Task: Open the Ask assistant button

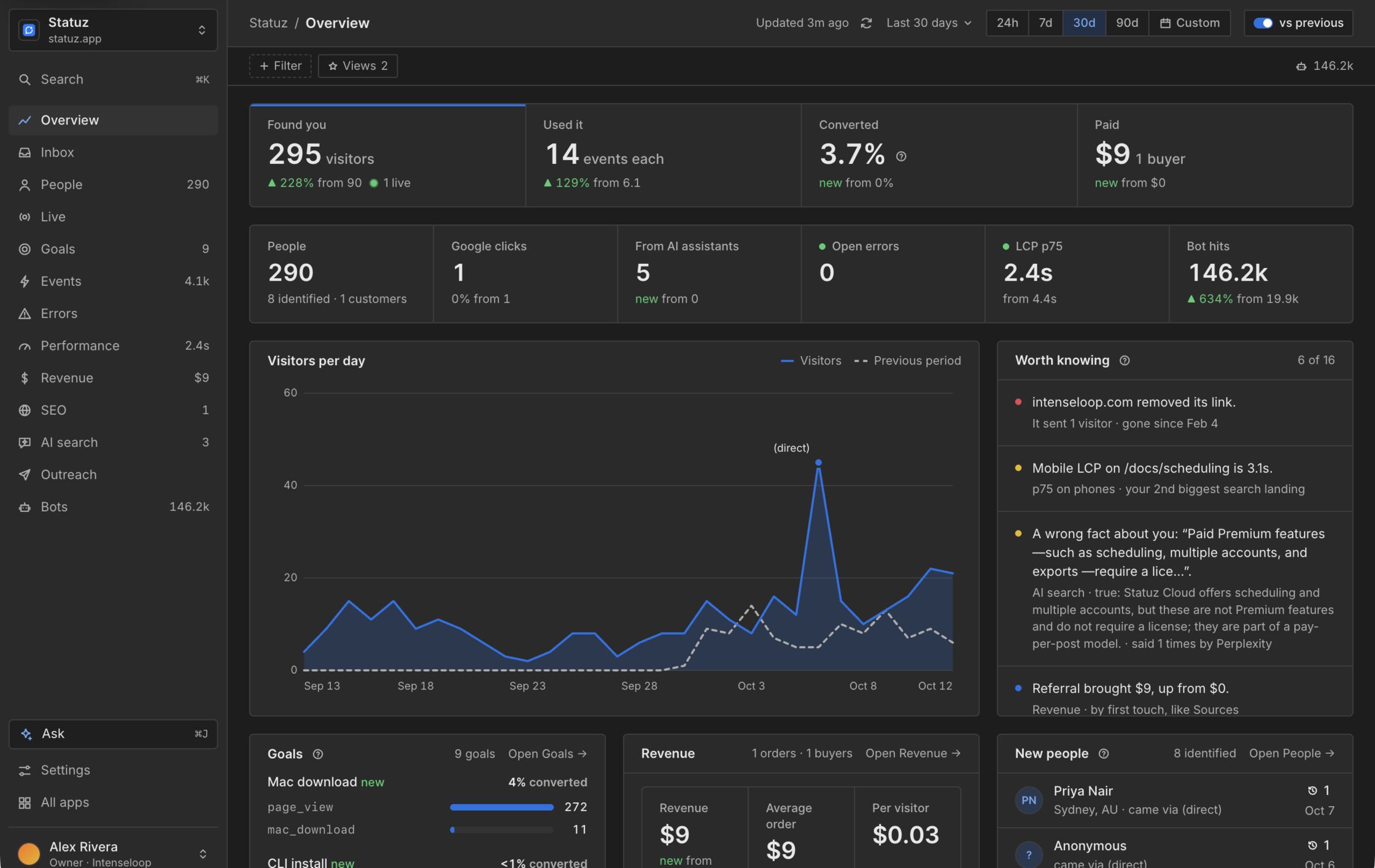Action: (x=114, y=734)
